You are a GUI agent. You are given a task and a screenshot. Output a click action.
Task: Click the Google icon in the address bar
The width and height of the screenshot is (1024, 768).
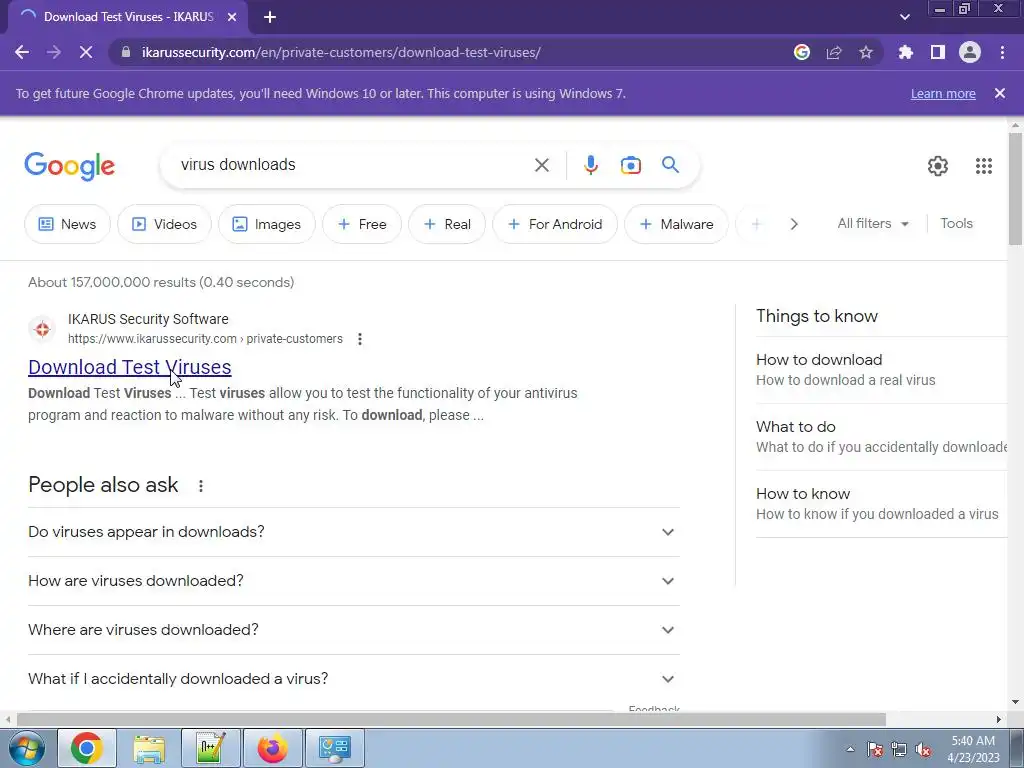(x=802, y=52)
